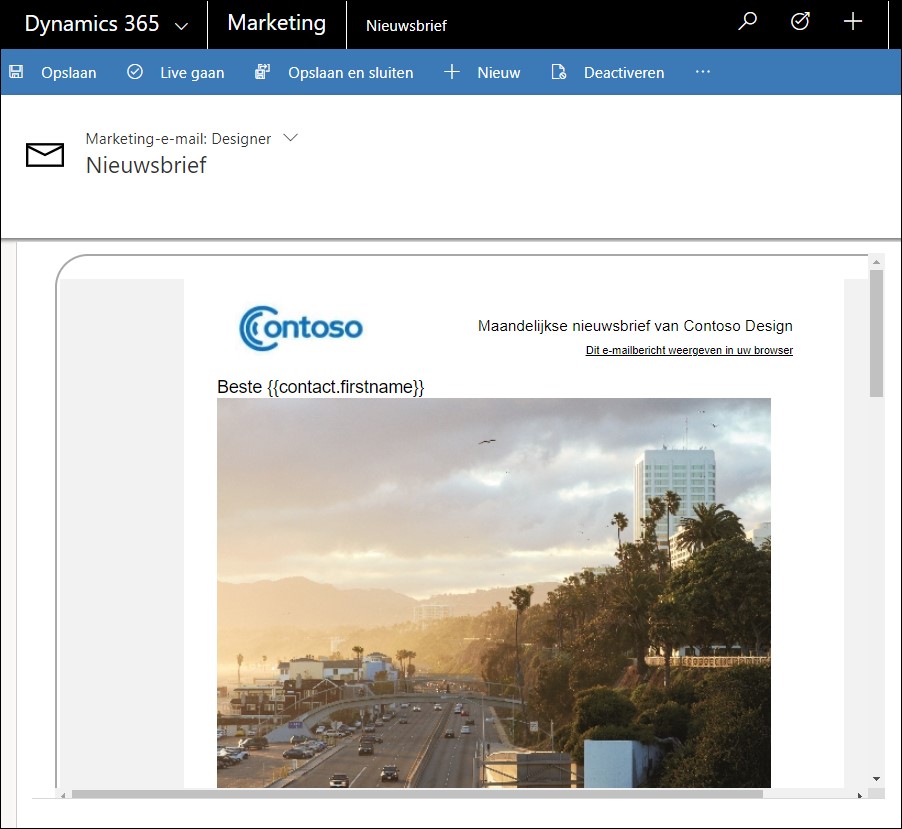Select the Nieuwsbrief breadcrumb in top bar
The image size is (902, 829).
[x=406, y=26]
